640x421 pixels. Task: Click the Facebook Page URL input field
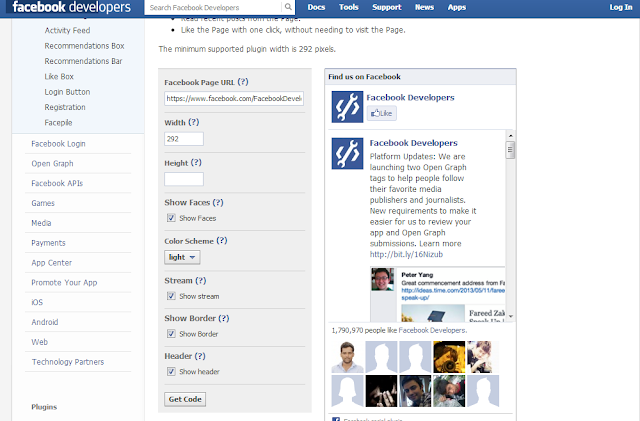coord(234,98)
